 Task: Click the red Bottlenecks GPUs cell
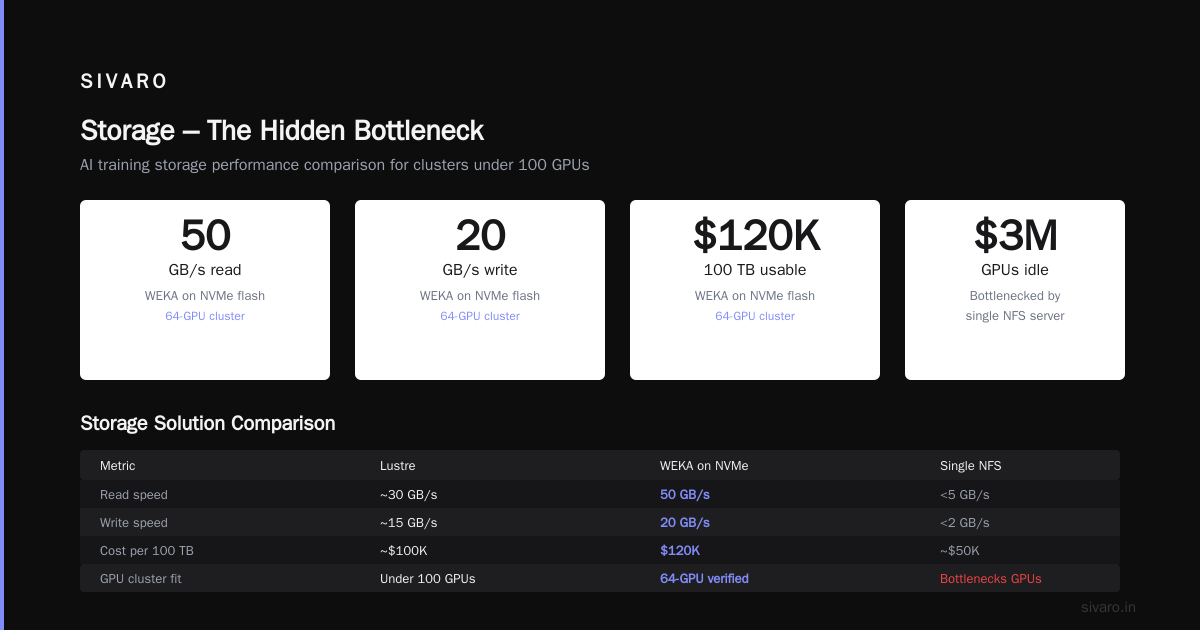pos(991,578)
